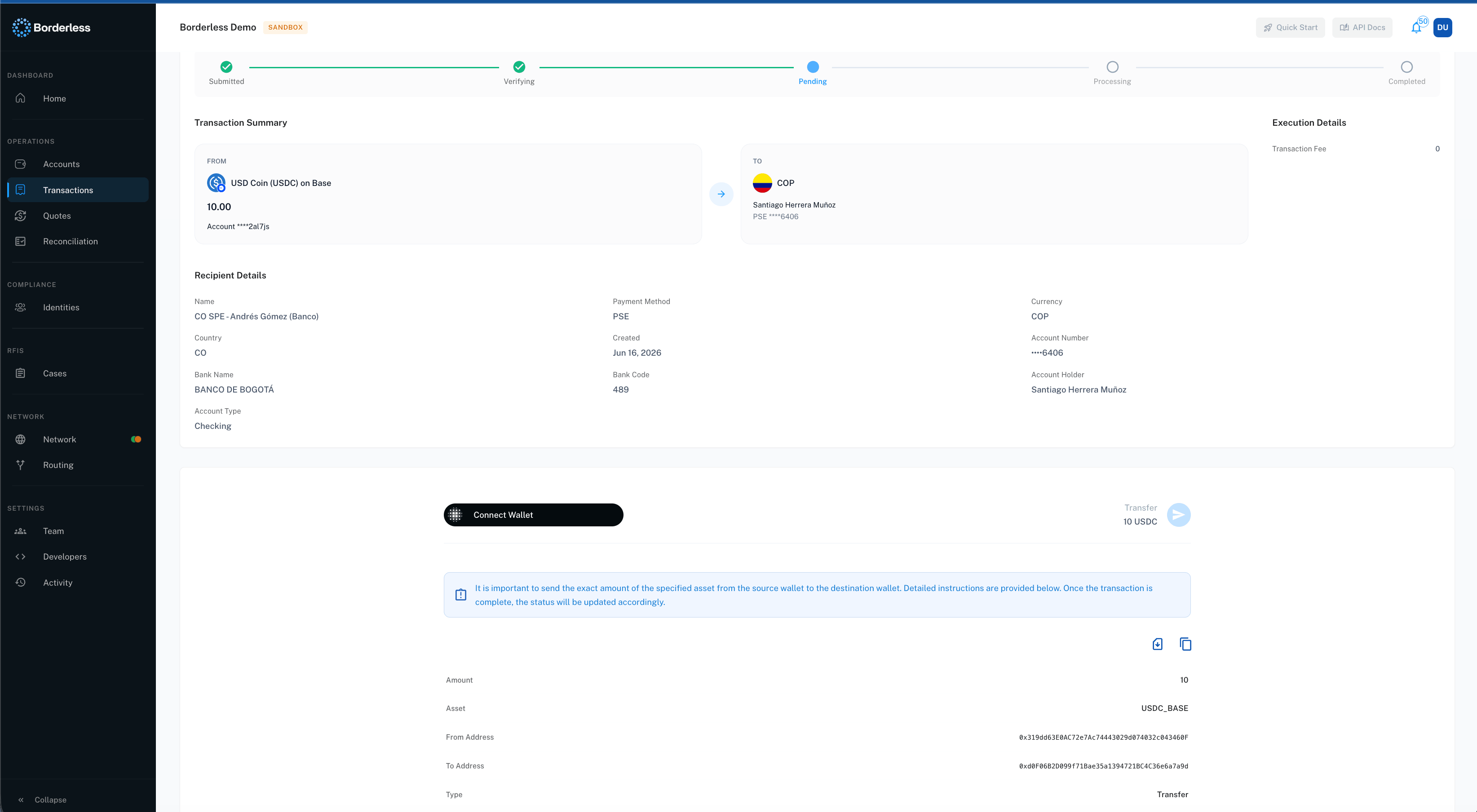The image size is (1477, 812).
Task: Click the From Address 0x319dd63E value
Action: pyautogui.click(x=1103, y=737)
